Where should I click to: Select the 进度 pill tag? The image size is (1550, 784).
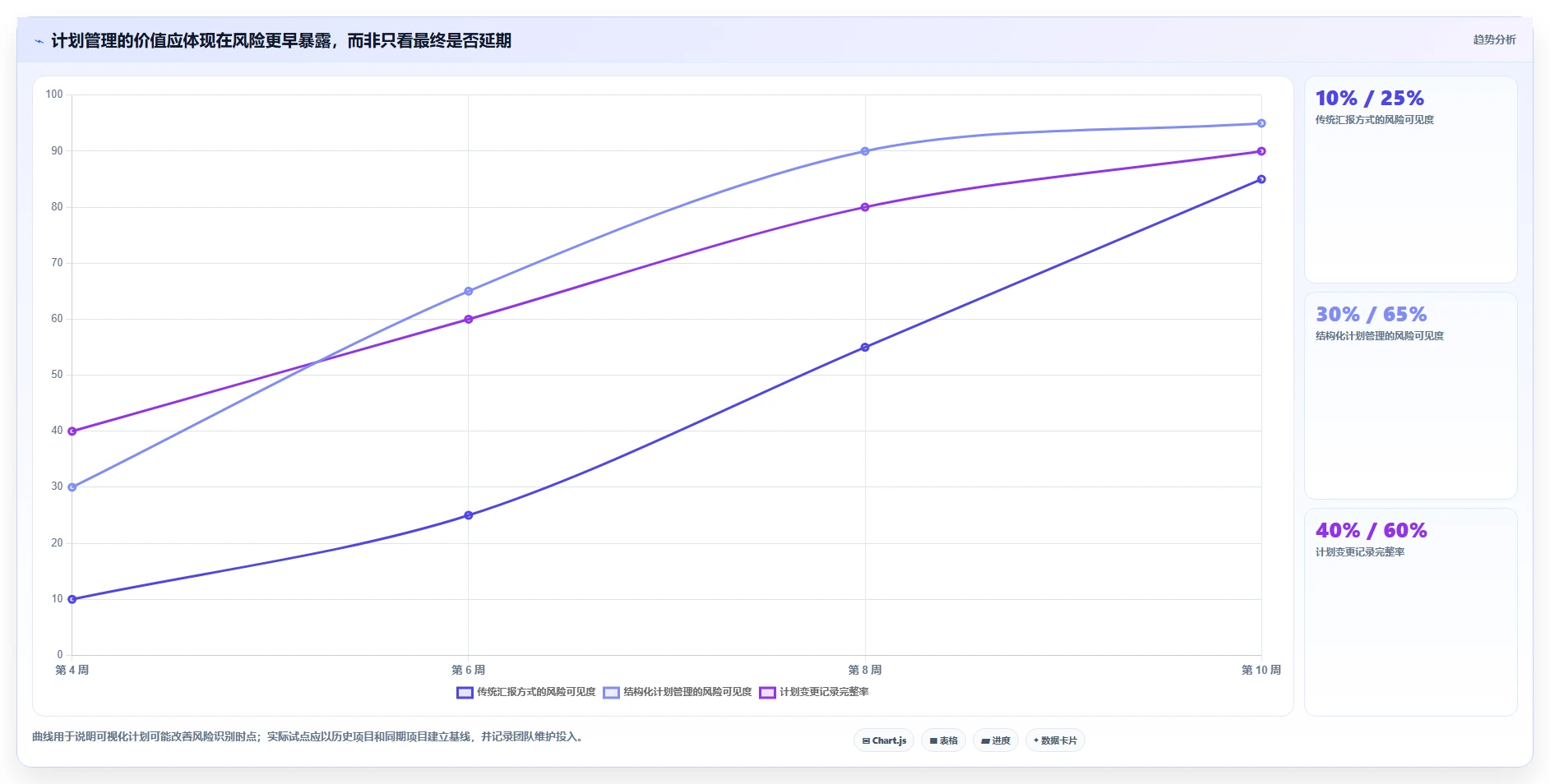coord(996,740)
